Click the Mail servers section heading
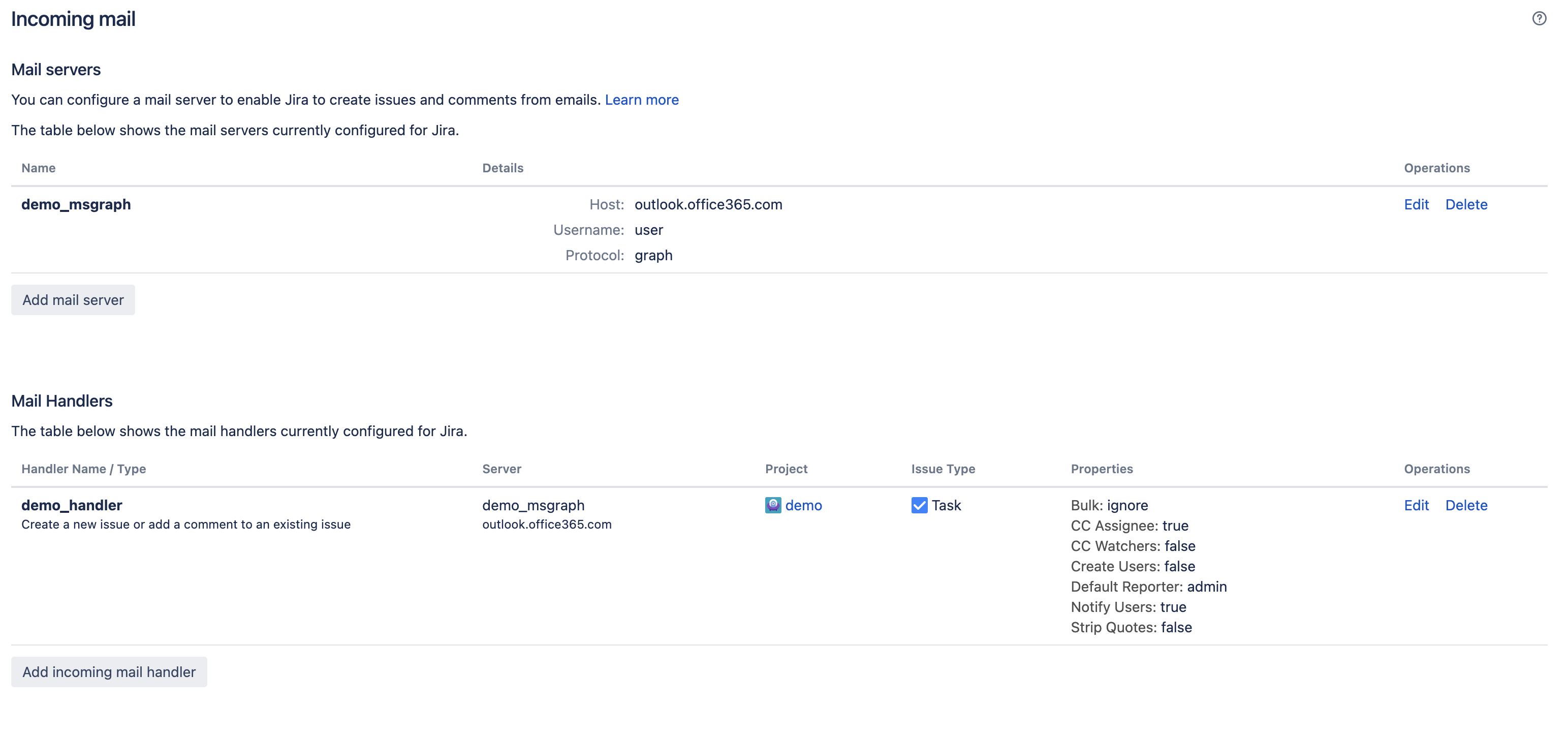1568x737 pixels. (56, 70)
